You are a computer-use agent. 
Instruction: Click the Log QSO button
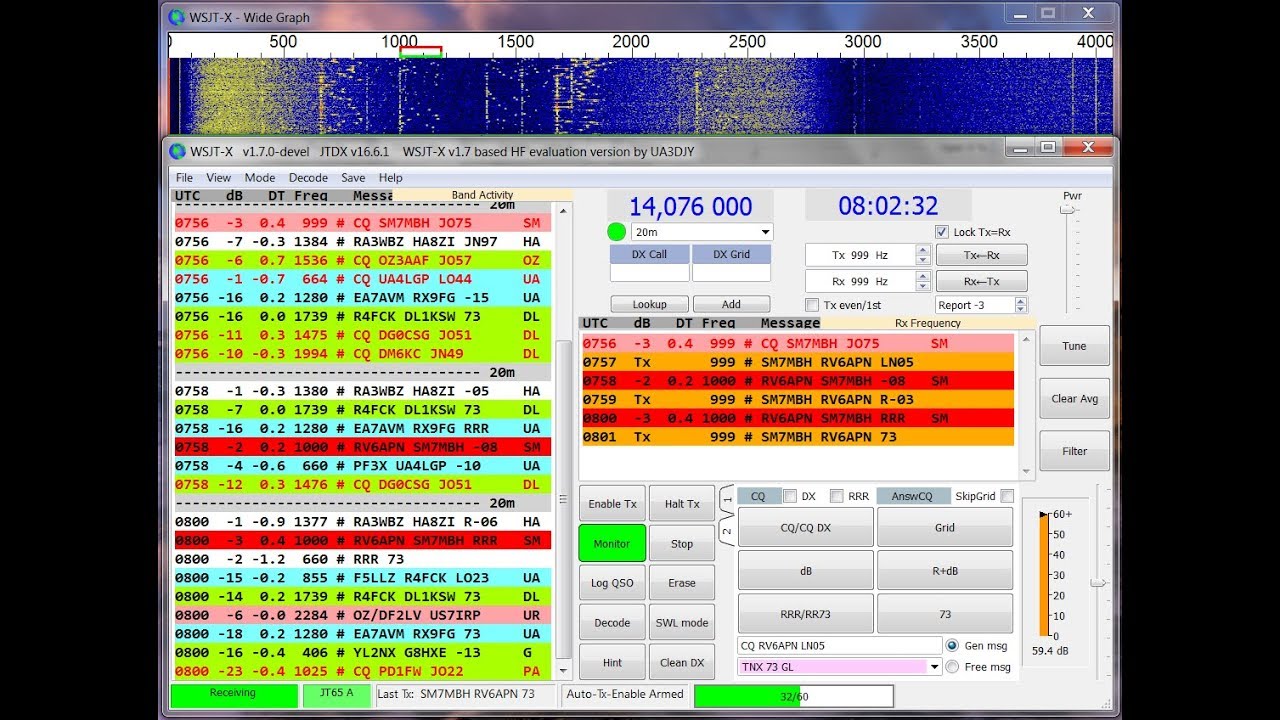pos(612,583)
